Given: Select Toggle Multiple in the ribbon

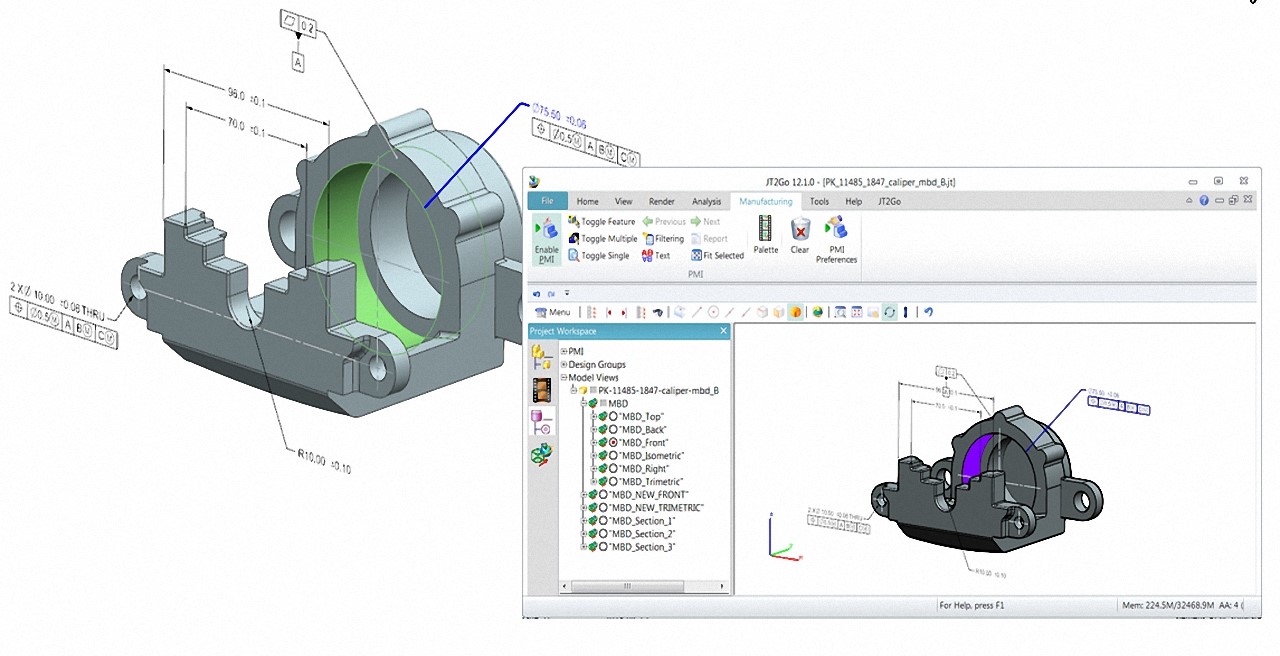Looking at the screenshot, I should [x=602, y=239].
